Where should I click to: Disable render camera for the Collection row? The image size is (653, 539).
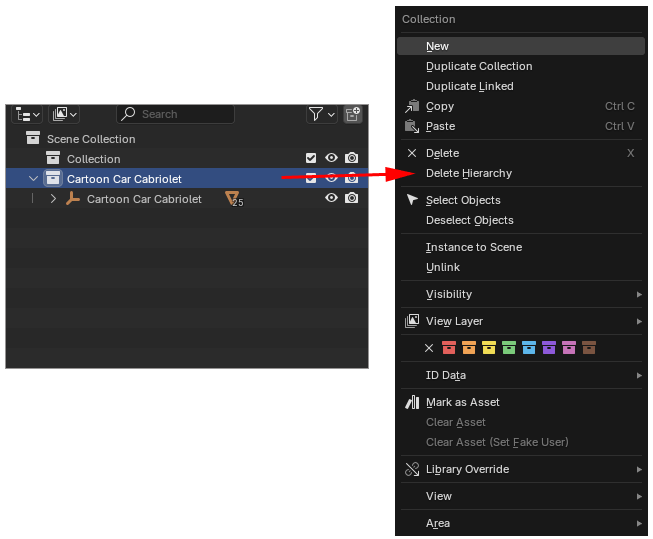tap(352, 159)
